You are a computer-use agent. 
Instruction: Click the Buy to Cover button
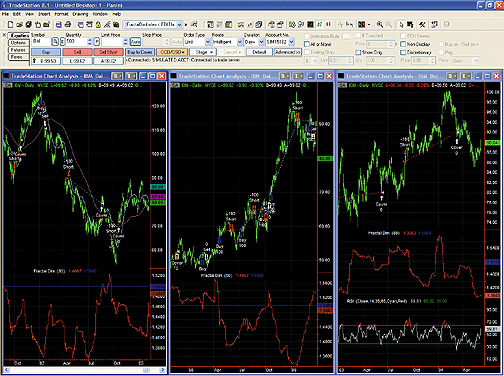point(140,52)
